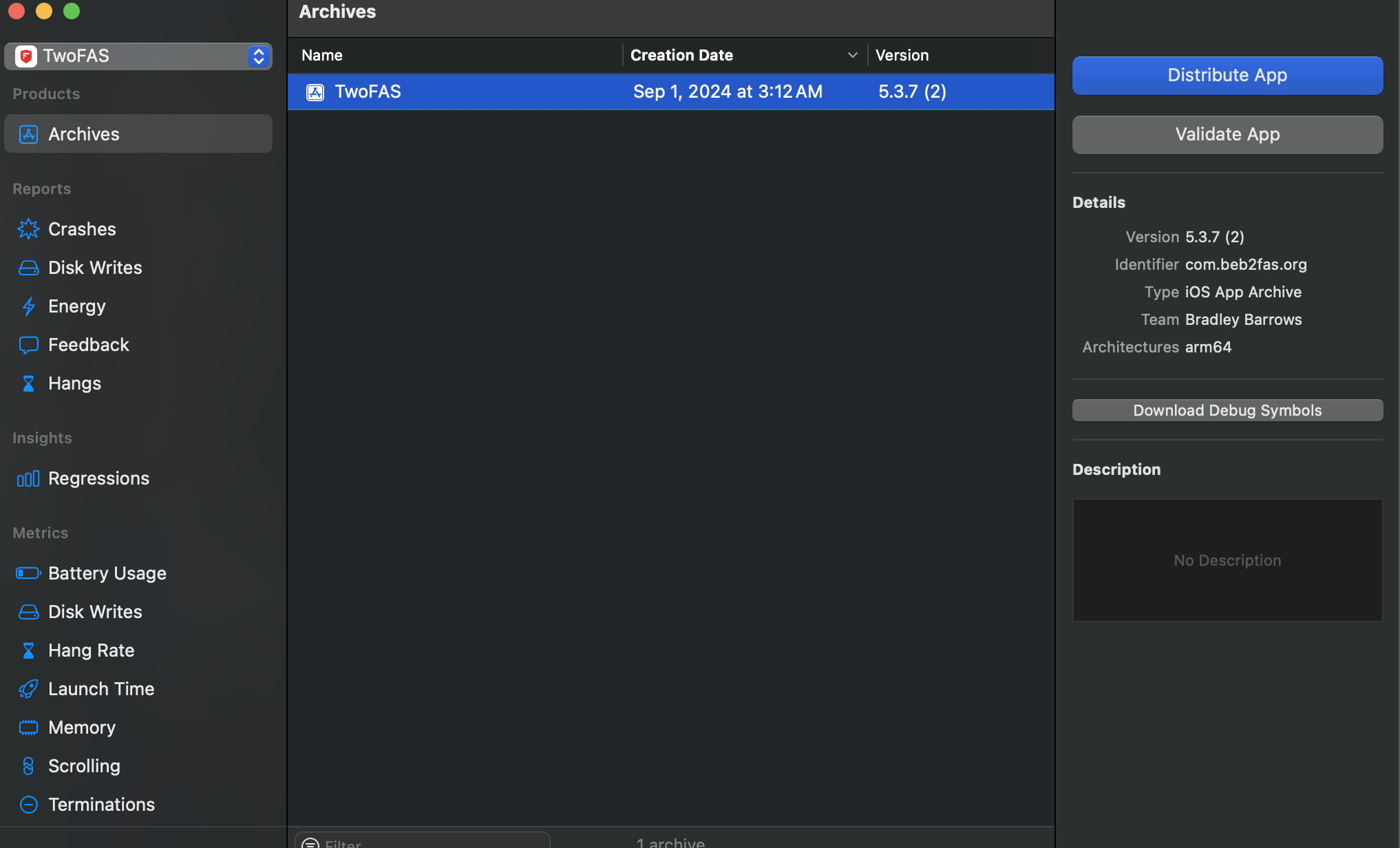This screenshot has width=1400, height=848.
Task: Click the Metrics Disk Writes drive icon
Action: tap(28, 612)
